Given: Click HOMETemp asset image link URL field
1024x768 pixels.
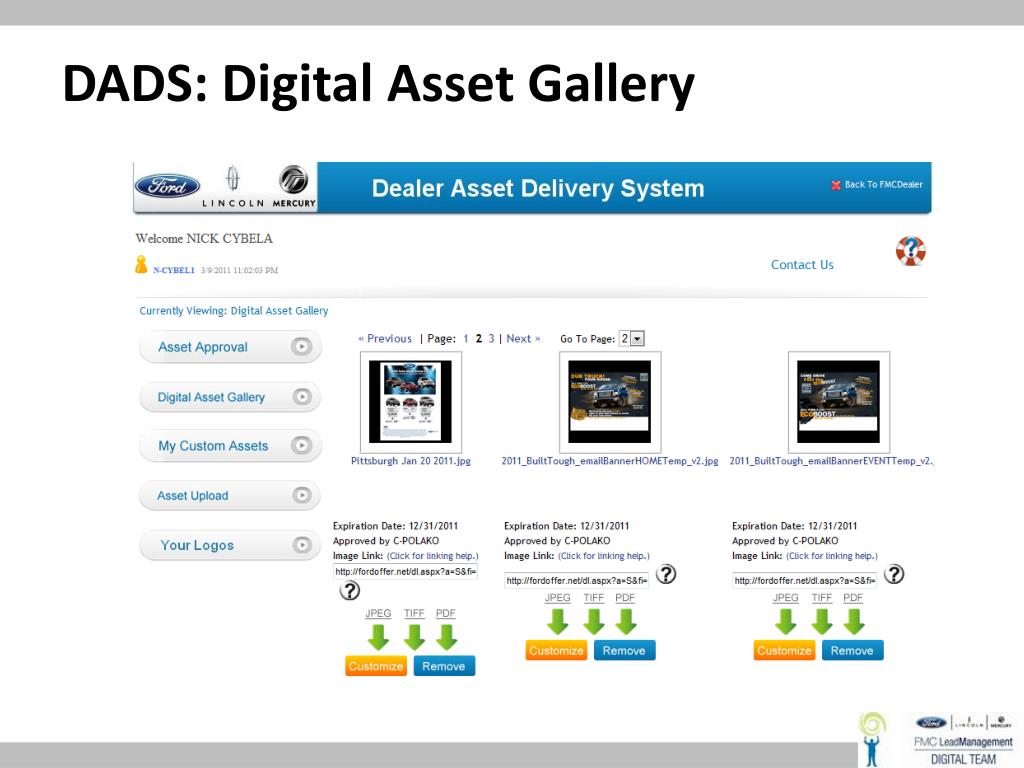Looking at the screenshot, I should tap(576, 580).
